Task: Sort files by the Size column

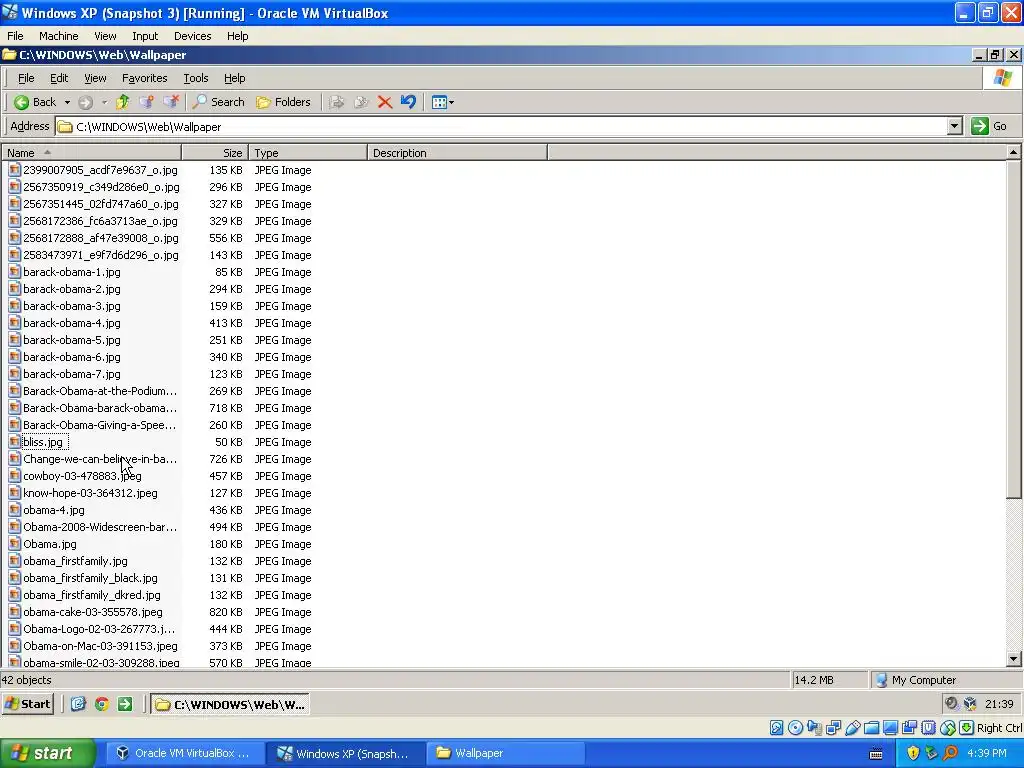Action: (215, 153)
